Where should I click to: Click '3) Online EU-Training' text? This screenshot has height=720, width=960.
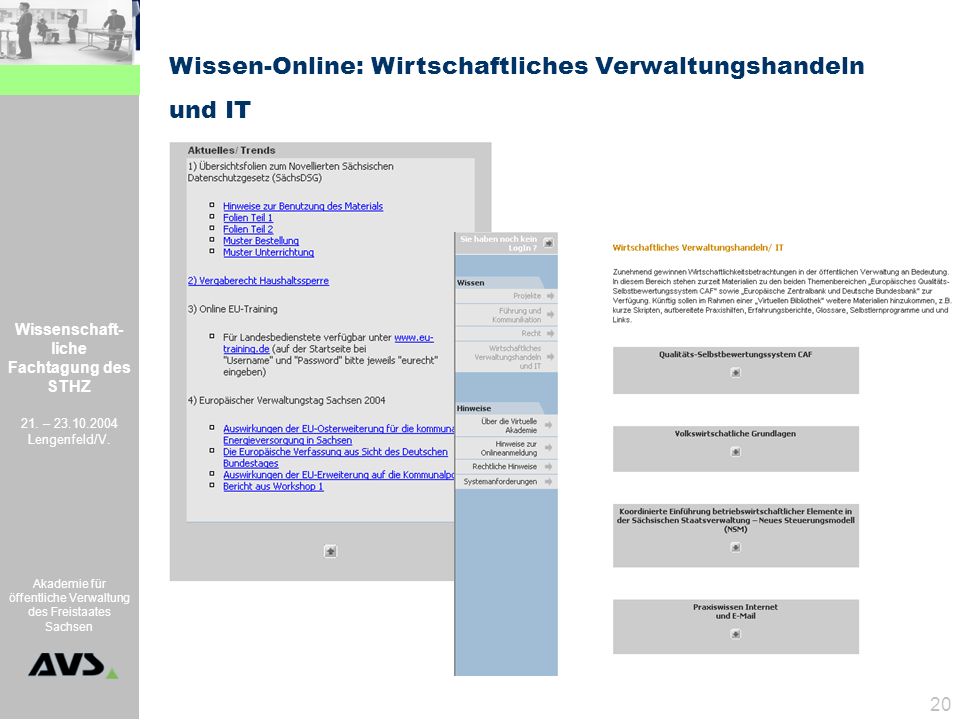click(x=233, y=309)
